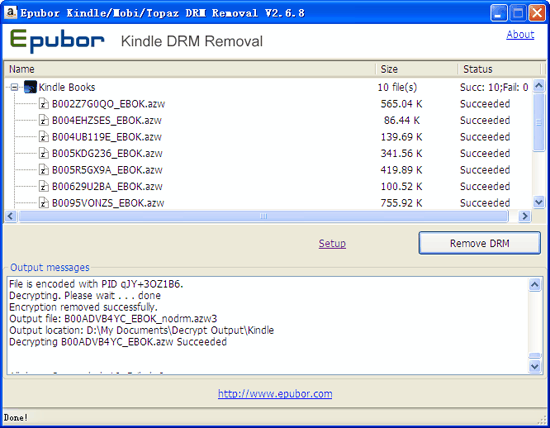Click the 100.52 K size value
The height and width of the screenshot is (428, 550).
(x=401, y=186)
